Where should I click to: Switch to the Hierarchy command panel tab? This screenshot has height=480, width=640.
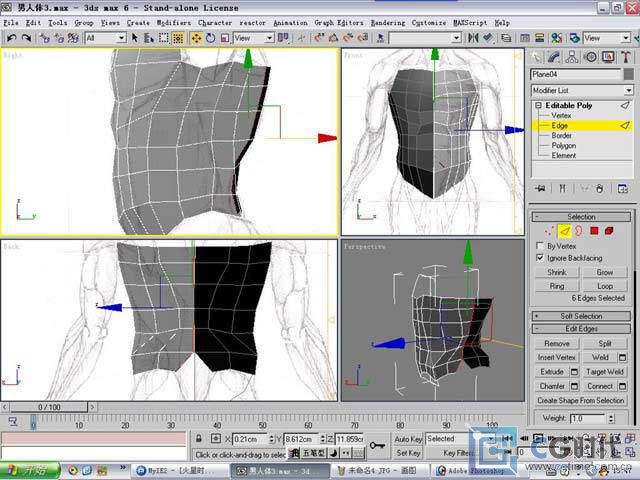(572, 57)
